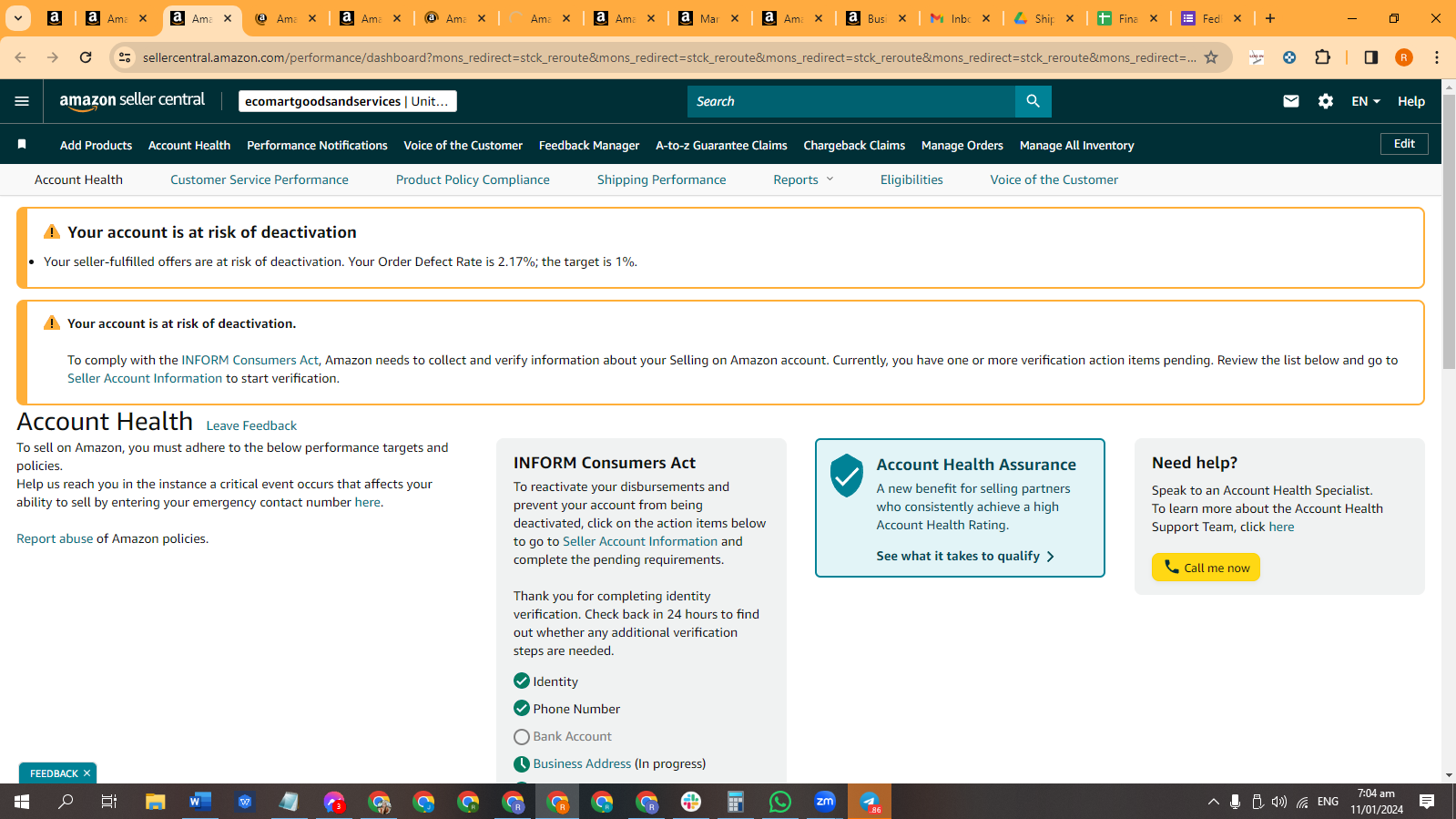
Task: Select the Product Policy Compliance tab
Action: [473, 179]
